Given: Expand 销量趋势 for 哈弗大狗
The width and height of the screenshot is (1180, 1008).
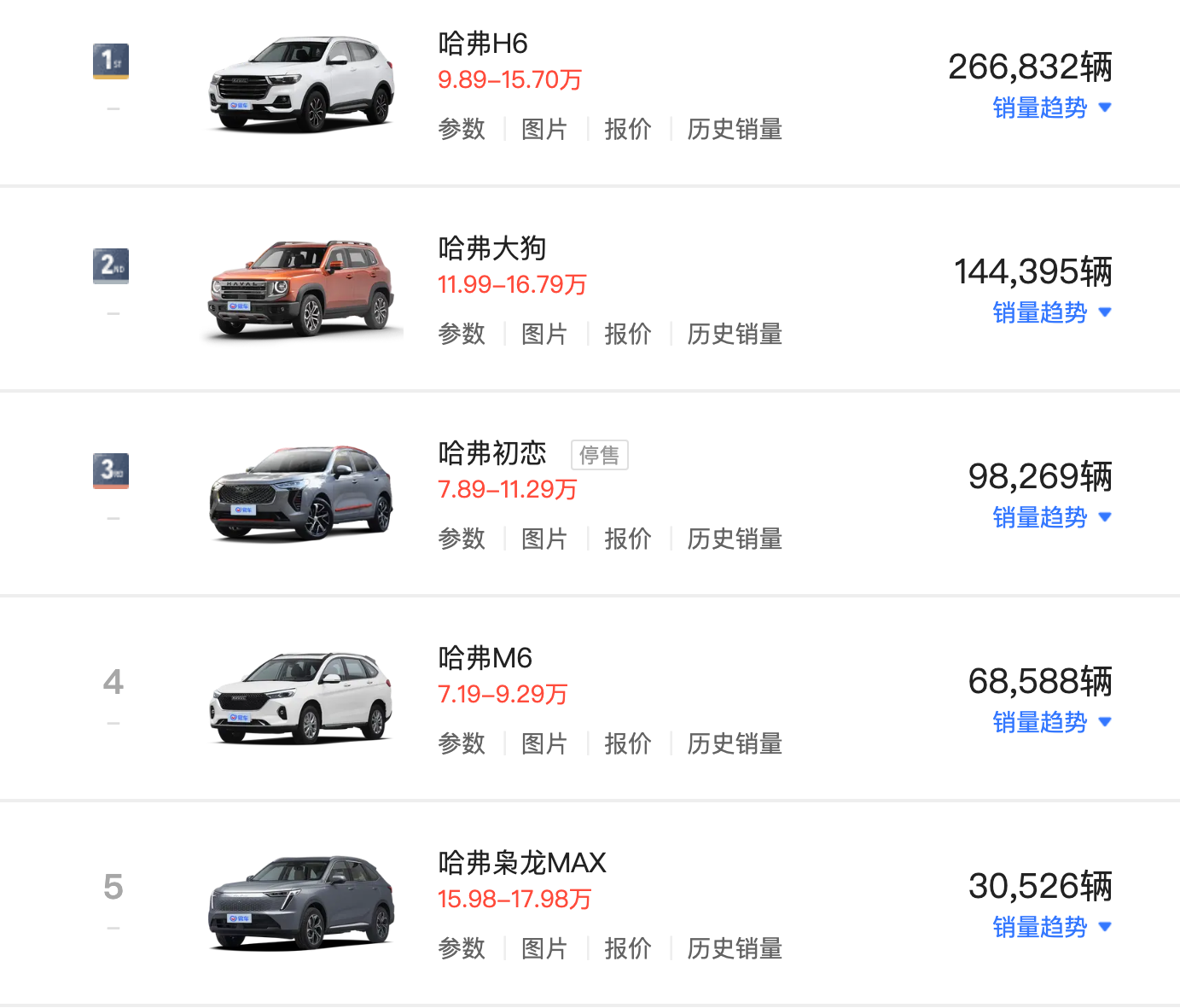Looking at the screenshot, I should point(1052,312).
